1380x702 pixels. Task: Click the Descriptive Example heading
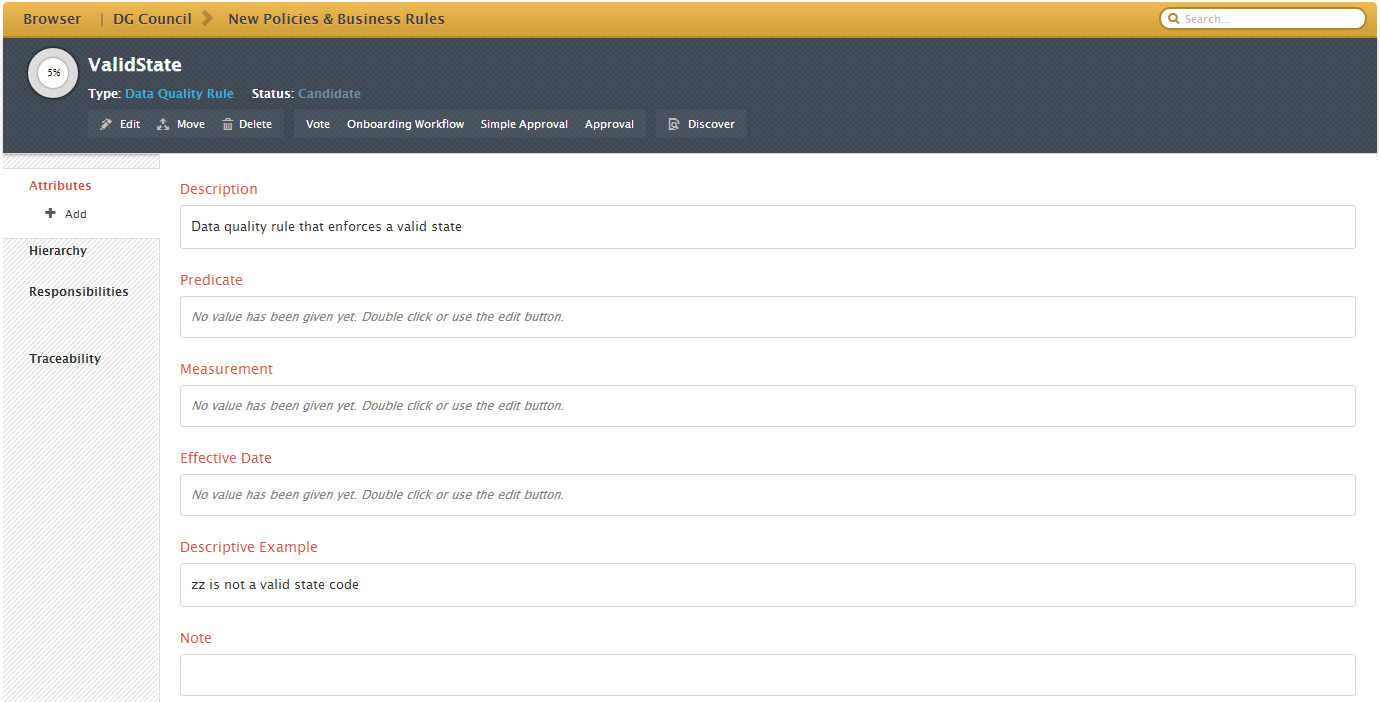click(249, 547)
